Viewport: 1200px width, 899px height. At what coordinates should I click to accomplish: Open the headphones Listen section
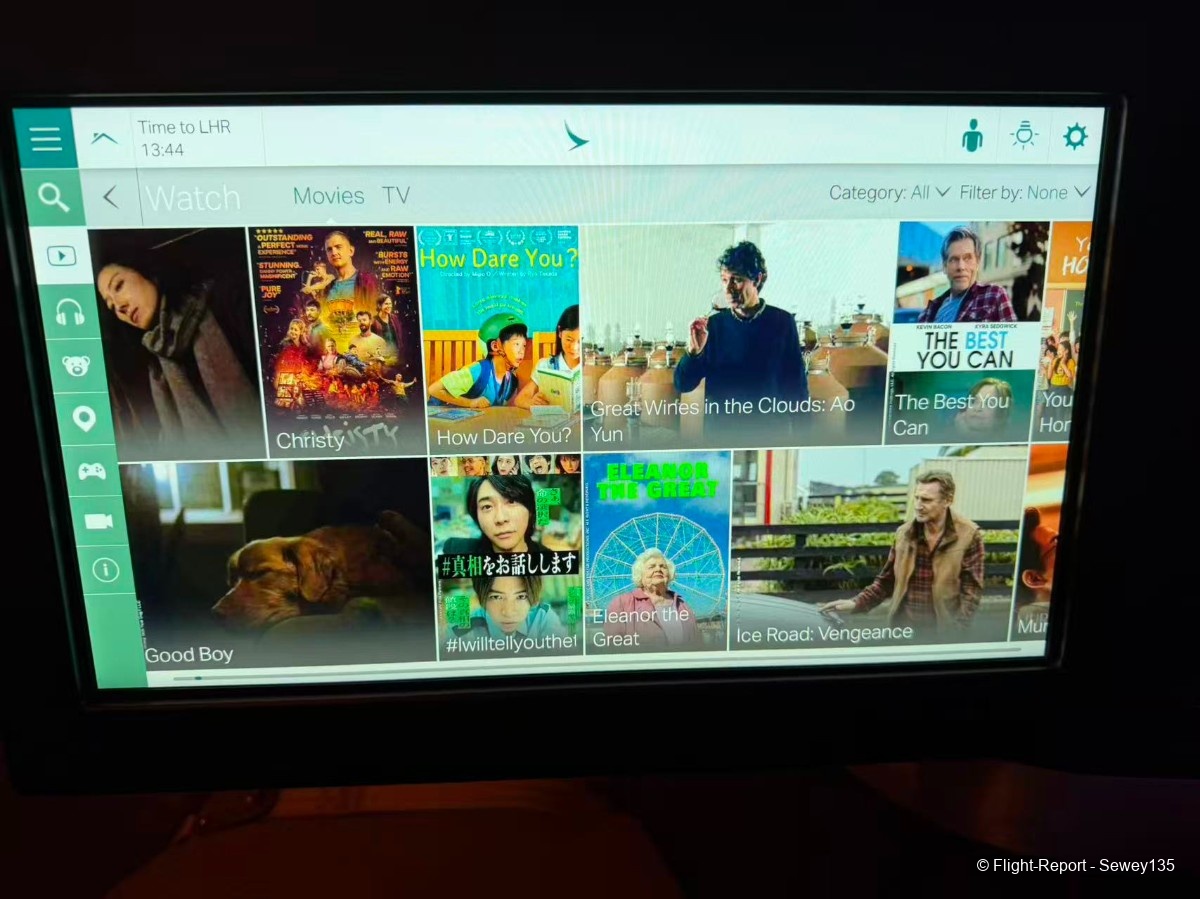tap(69, 312)
